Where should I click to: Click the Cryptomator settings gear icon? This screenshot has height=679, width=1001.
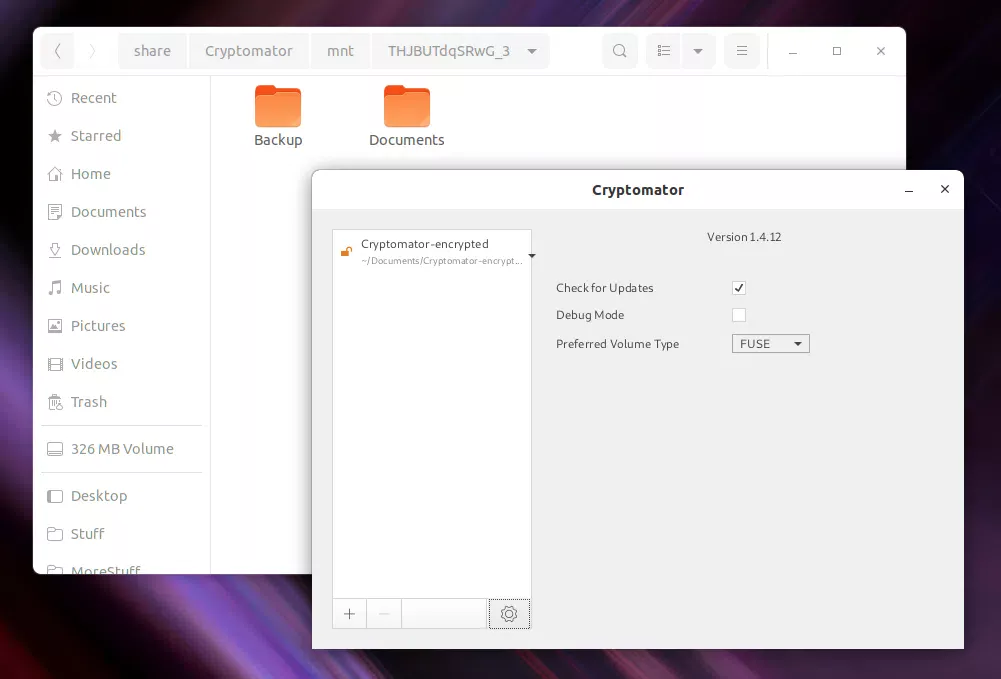point(509,614)
